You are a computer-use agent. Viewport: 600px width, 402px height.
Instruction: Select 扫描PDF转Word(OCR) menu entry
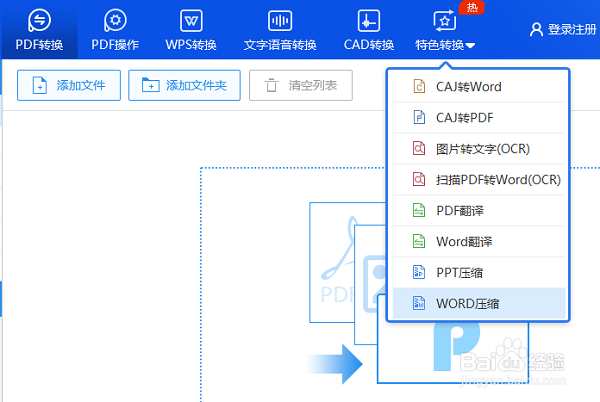(x=479, y=179)
